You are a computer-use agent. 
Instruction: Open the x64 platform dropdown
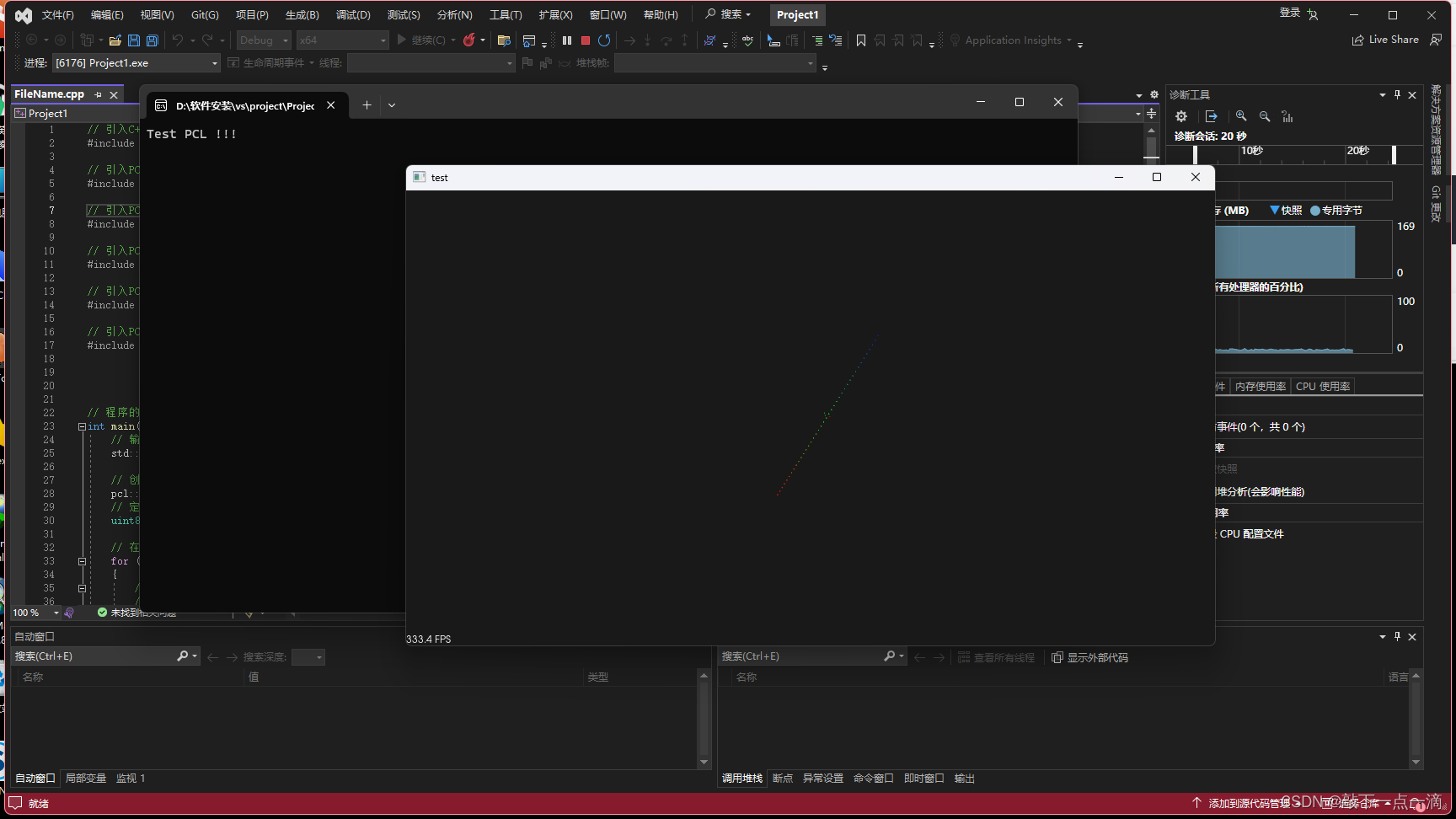(343, 40)
